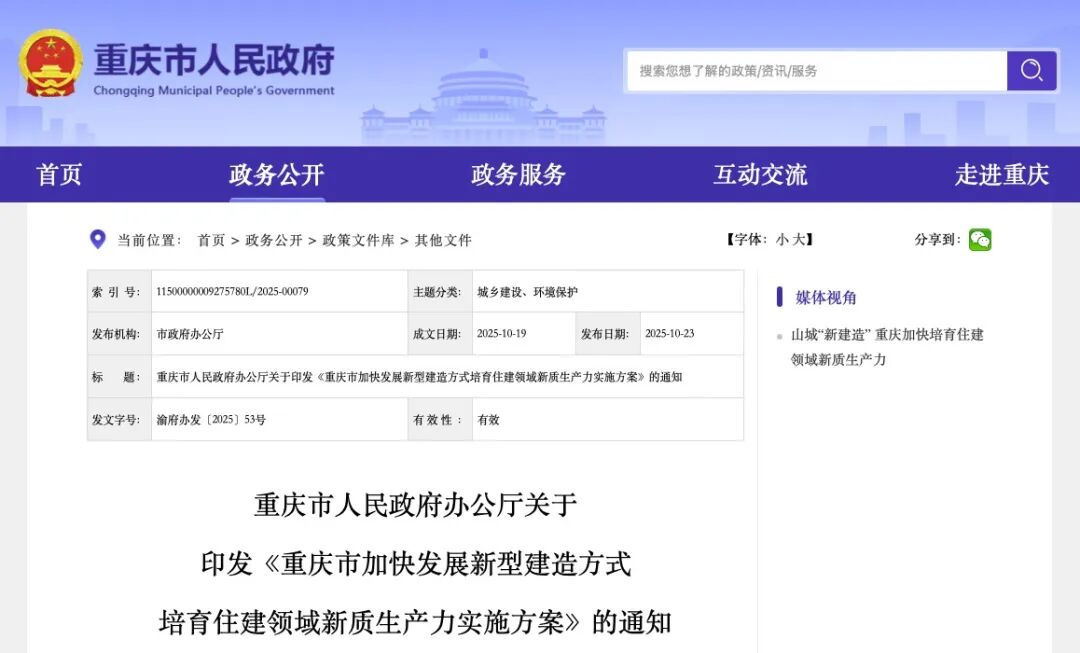Click the 重庆市人民政府 site title
1080x653 pixels.
click(x=214, y=62)
